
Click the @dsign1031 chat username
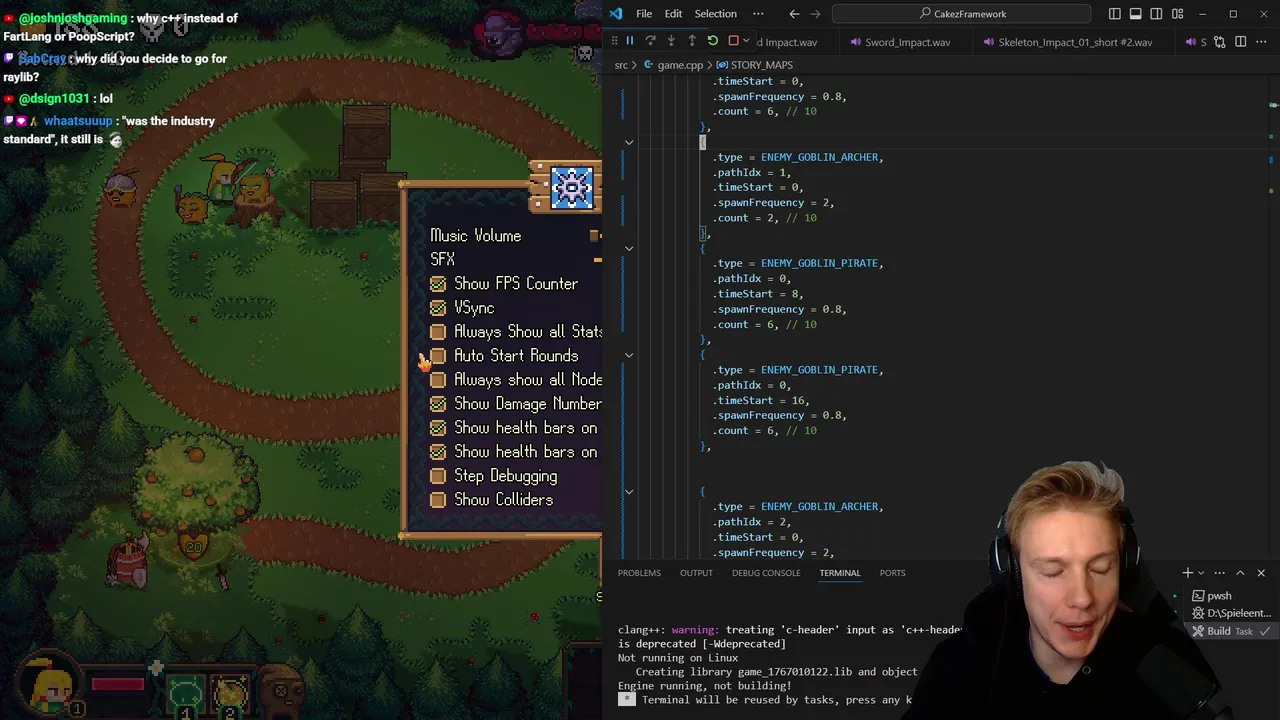click(x=54, y=98)
